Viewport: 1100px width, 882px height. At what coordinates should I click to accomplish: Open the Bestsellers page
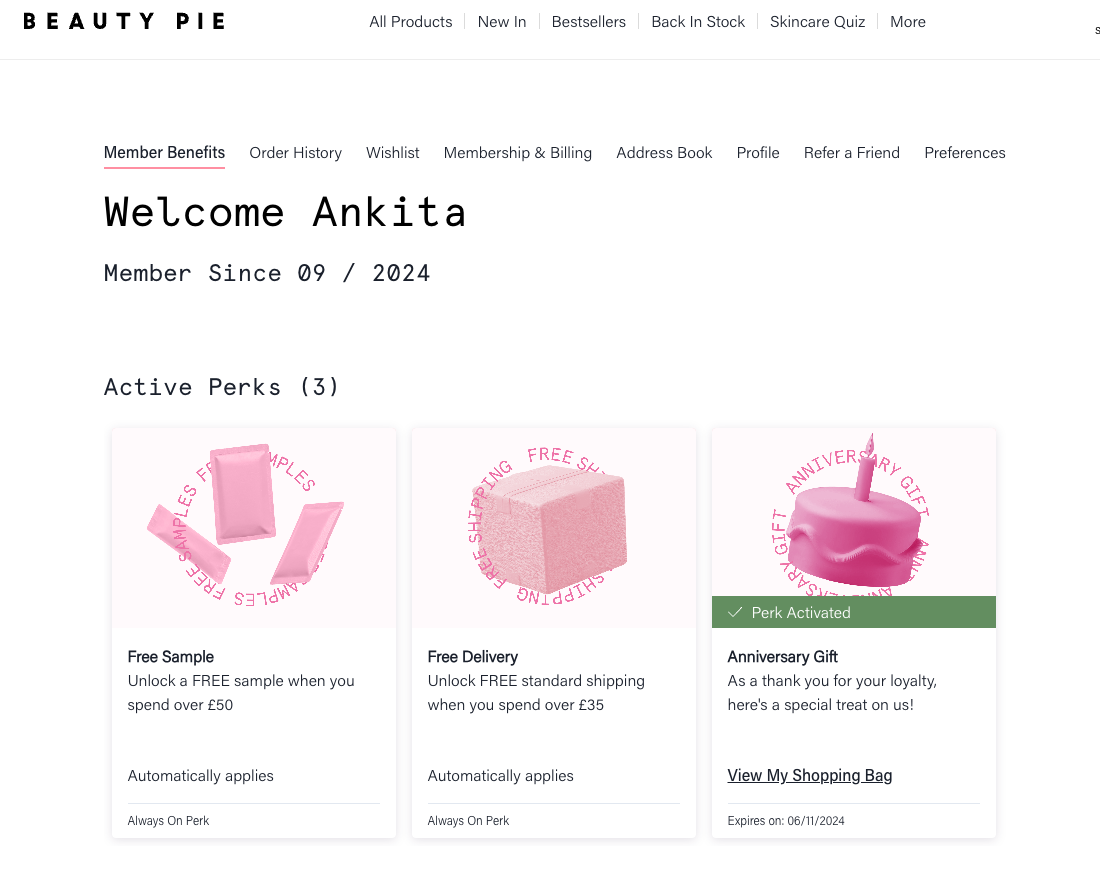point(589,22)
